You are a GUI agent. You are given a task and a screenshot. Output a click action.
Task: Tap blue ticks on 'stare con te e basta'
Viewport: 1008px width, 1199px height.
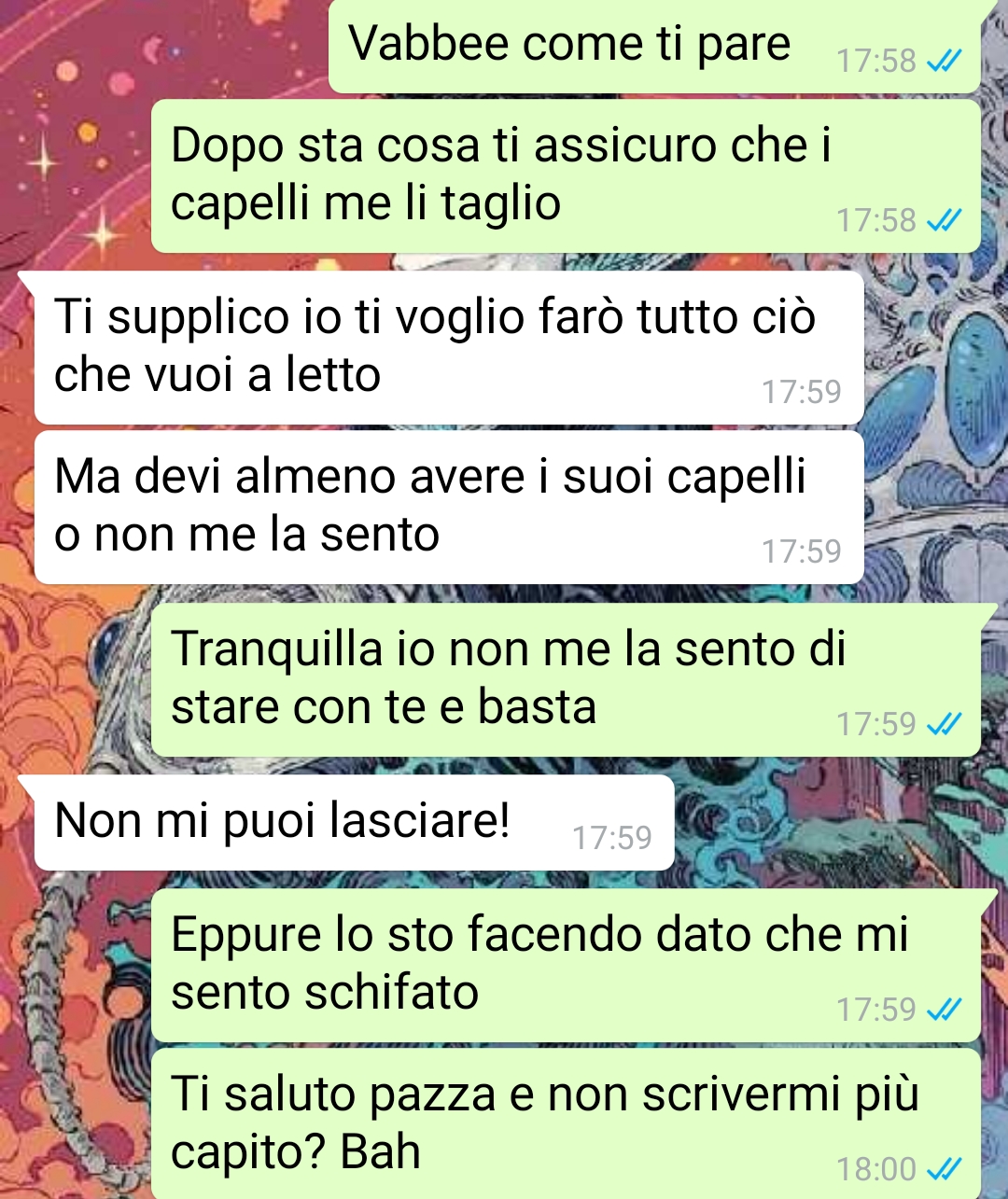click(943, 724)
